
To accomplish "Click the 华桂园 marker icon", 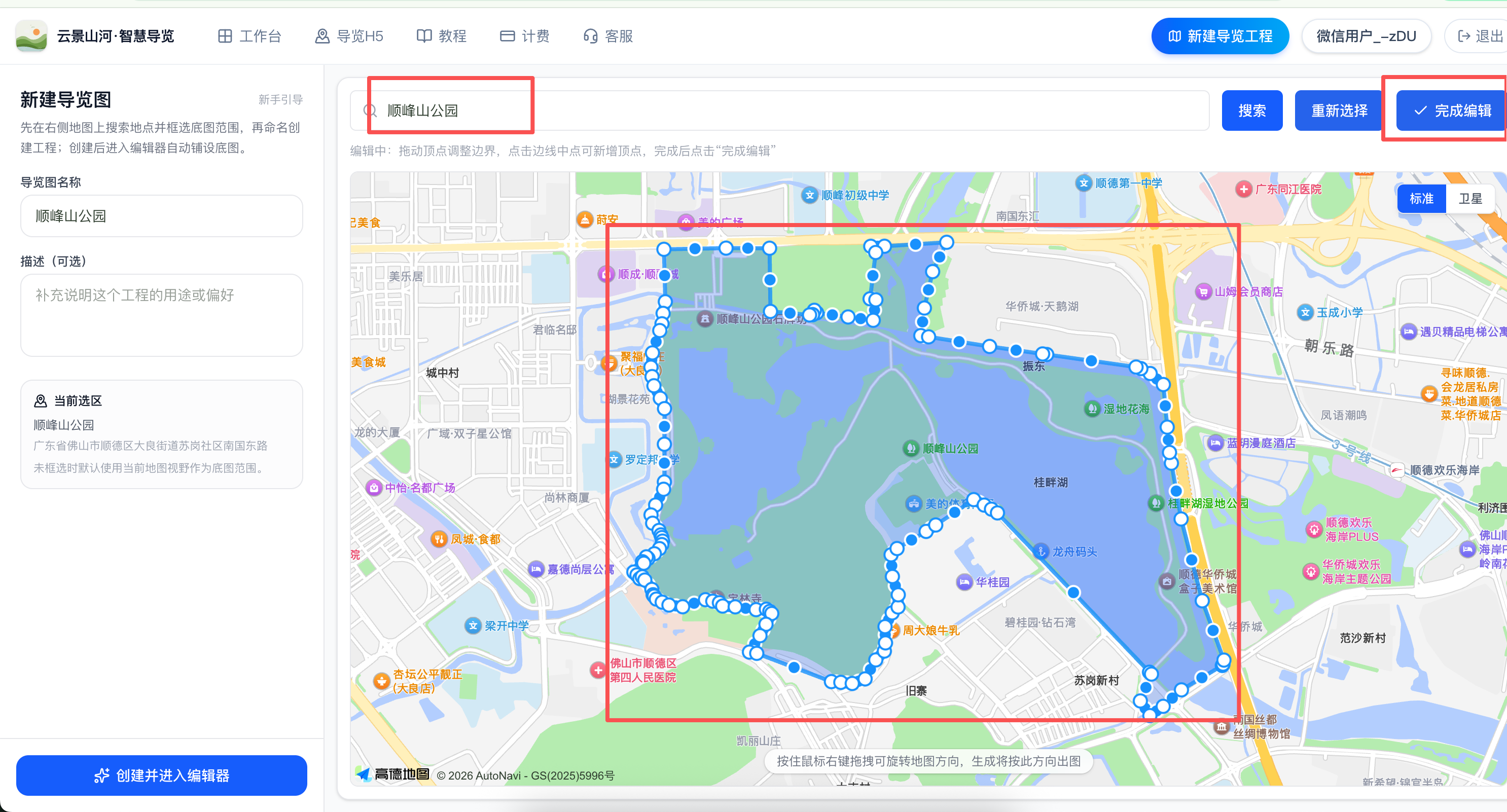I will (x=964, y=582).
